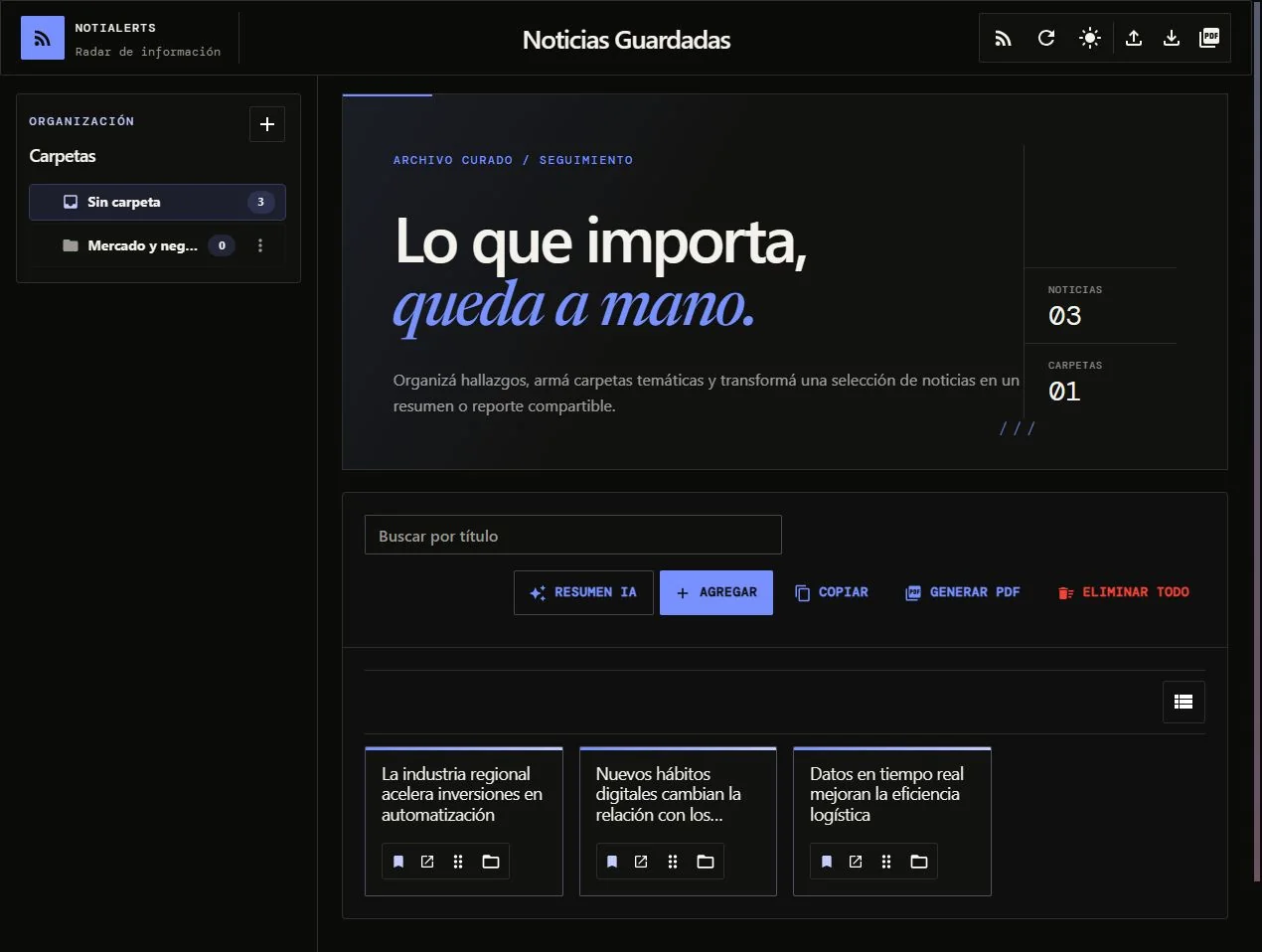Image resolution: width=1262 pixels, height=952 pixels.
Task: Click the Copiar button
Action: click(832, 592)
